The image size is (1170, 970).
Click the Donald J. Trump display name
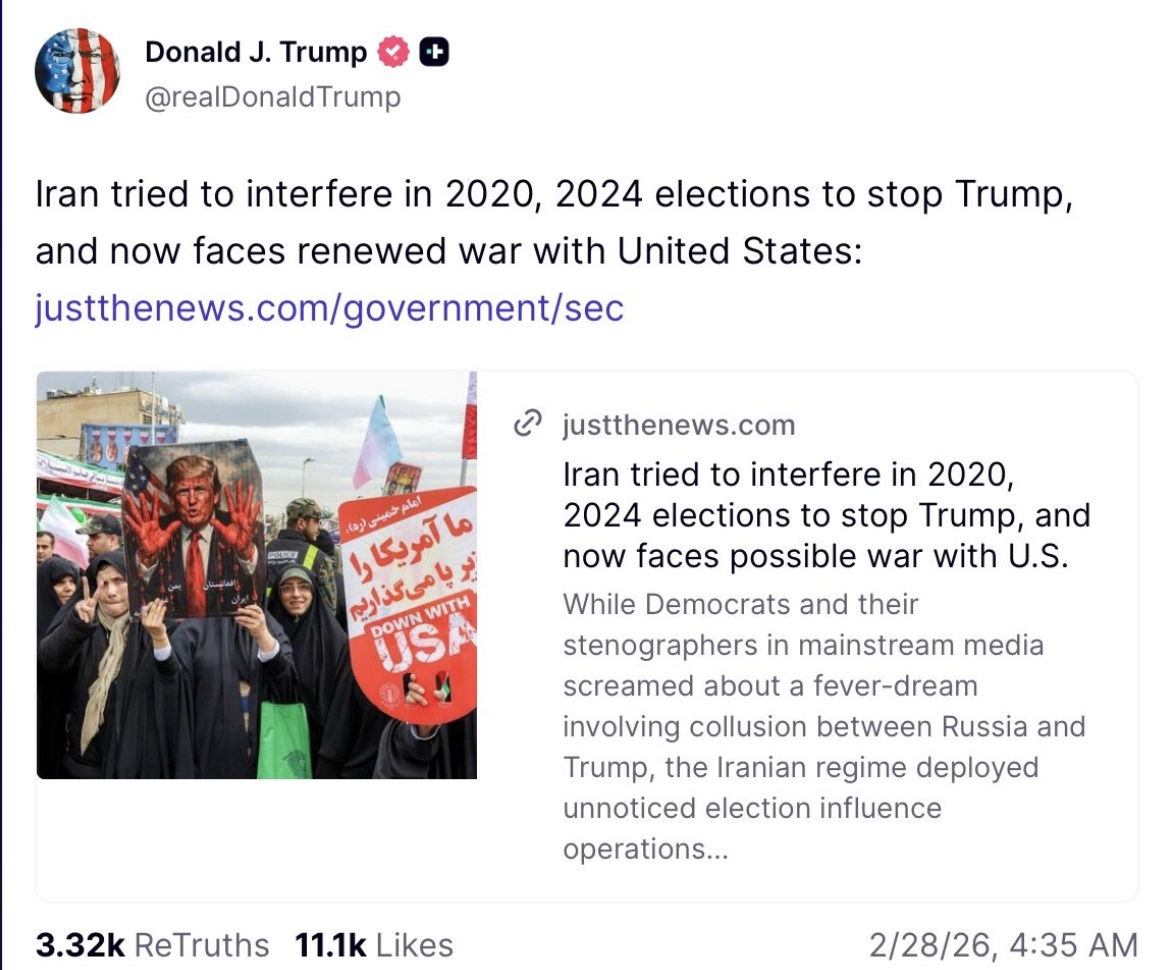256,53
